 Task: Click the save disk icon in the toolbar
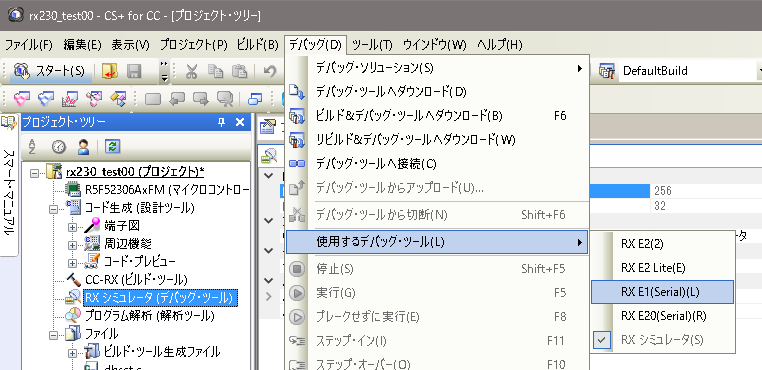point(134,71)
